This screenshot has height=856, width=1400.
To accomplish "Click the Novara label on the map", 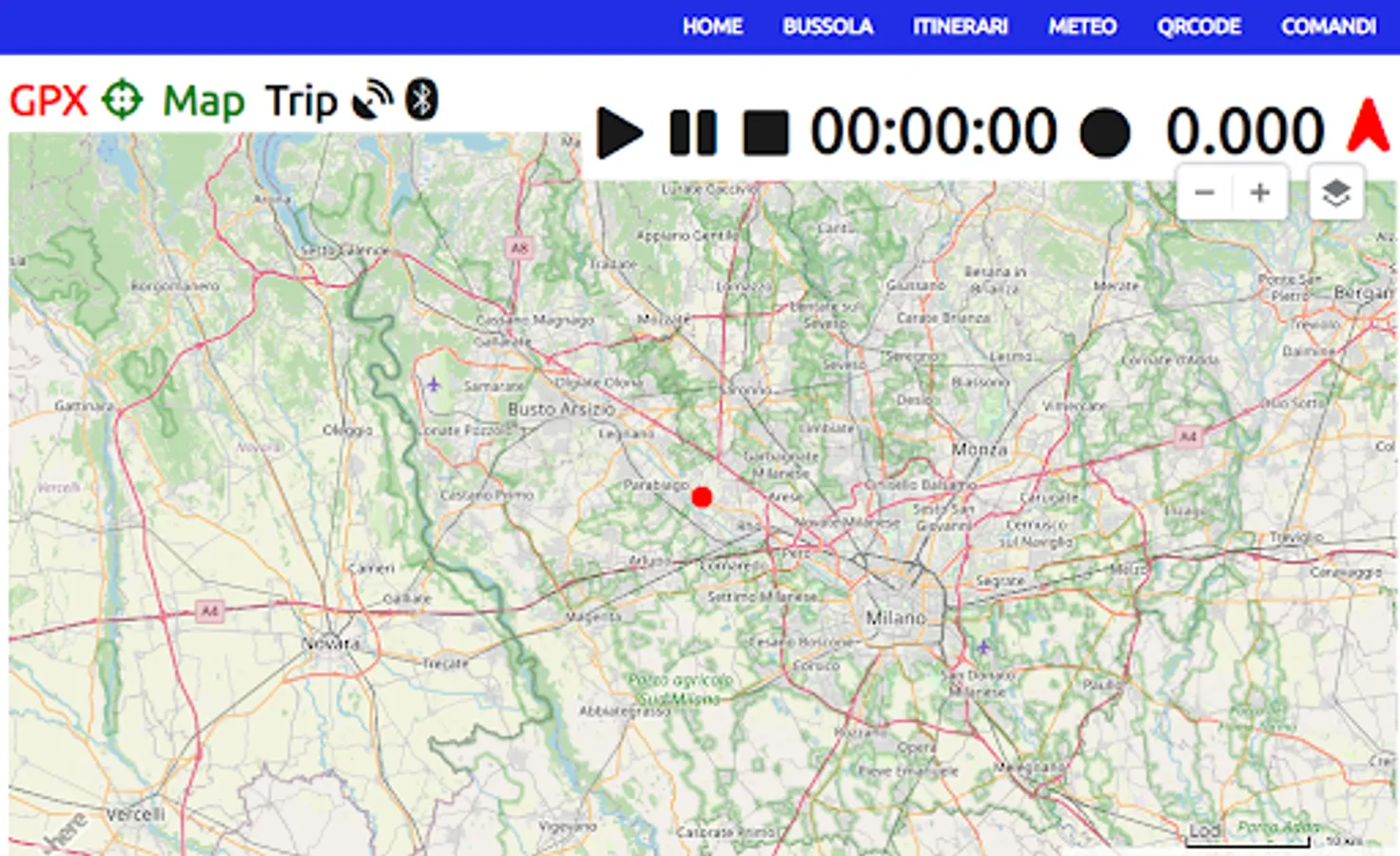I will (331, 644).
